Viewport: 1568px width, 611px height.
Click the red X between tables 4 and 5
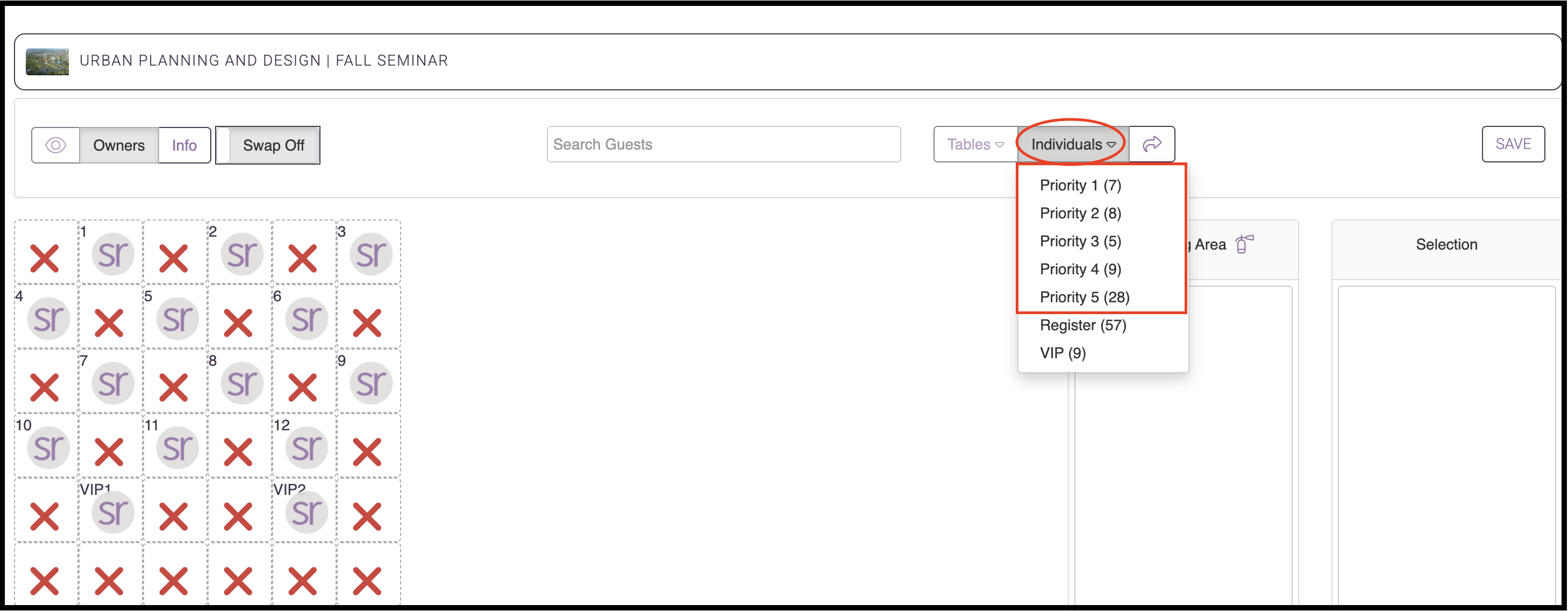109,323
